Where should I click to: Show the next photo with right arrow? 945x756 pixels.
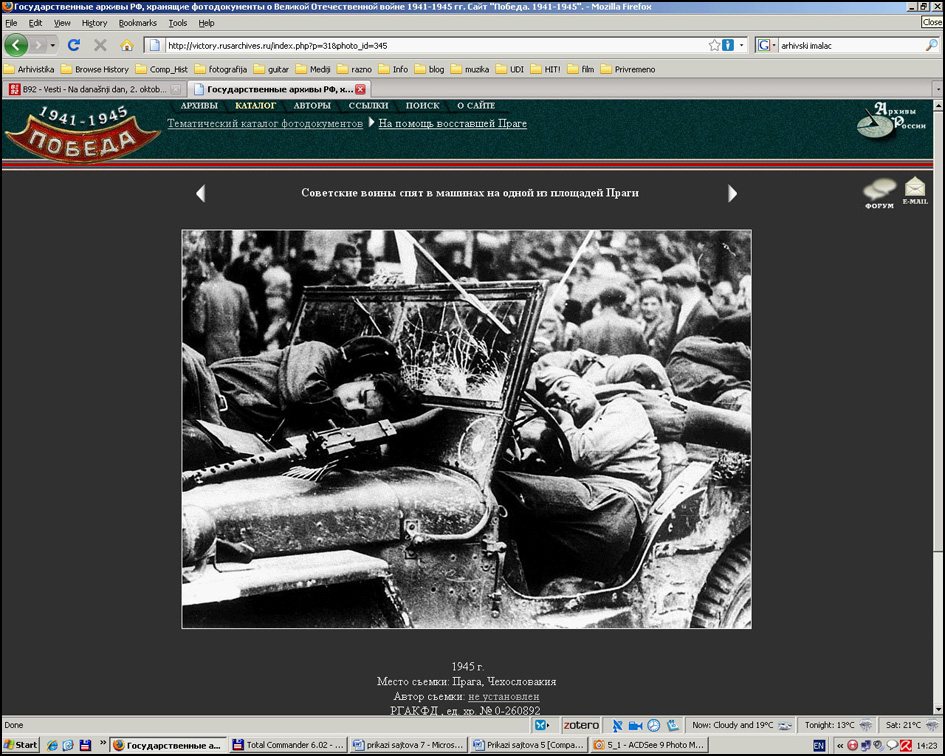pos(732,194)
